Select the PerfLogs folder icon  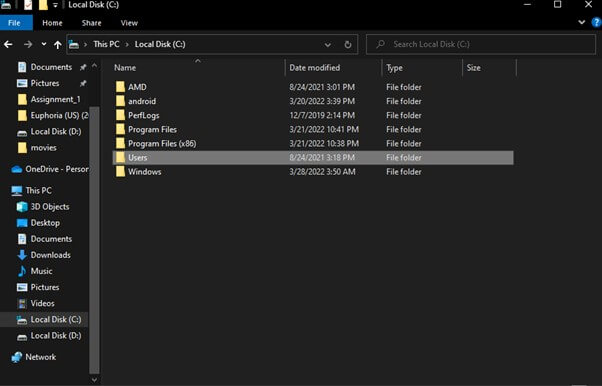(x=121, y=115)
